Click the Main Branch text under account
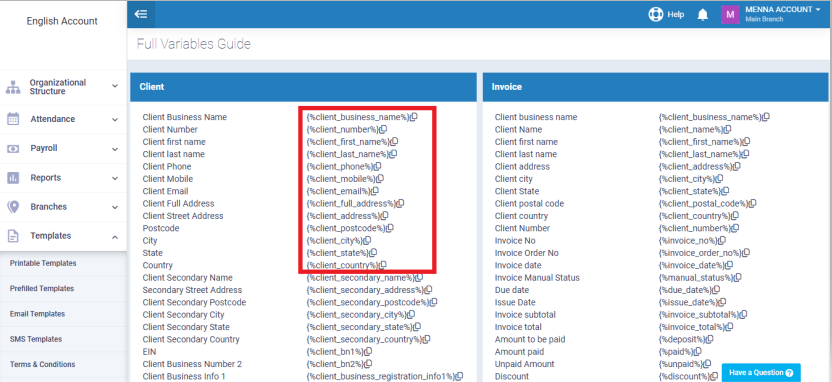This screenshot has height=382, width=832. coord(763,20)
